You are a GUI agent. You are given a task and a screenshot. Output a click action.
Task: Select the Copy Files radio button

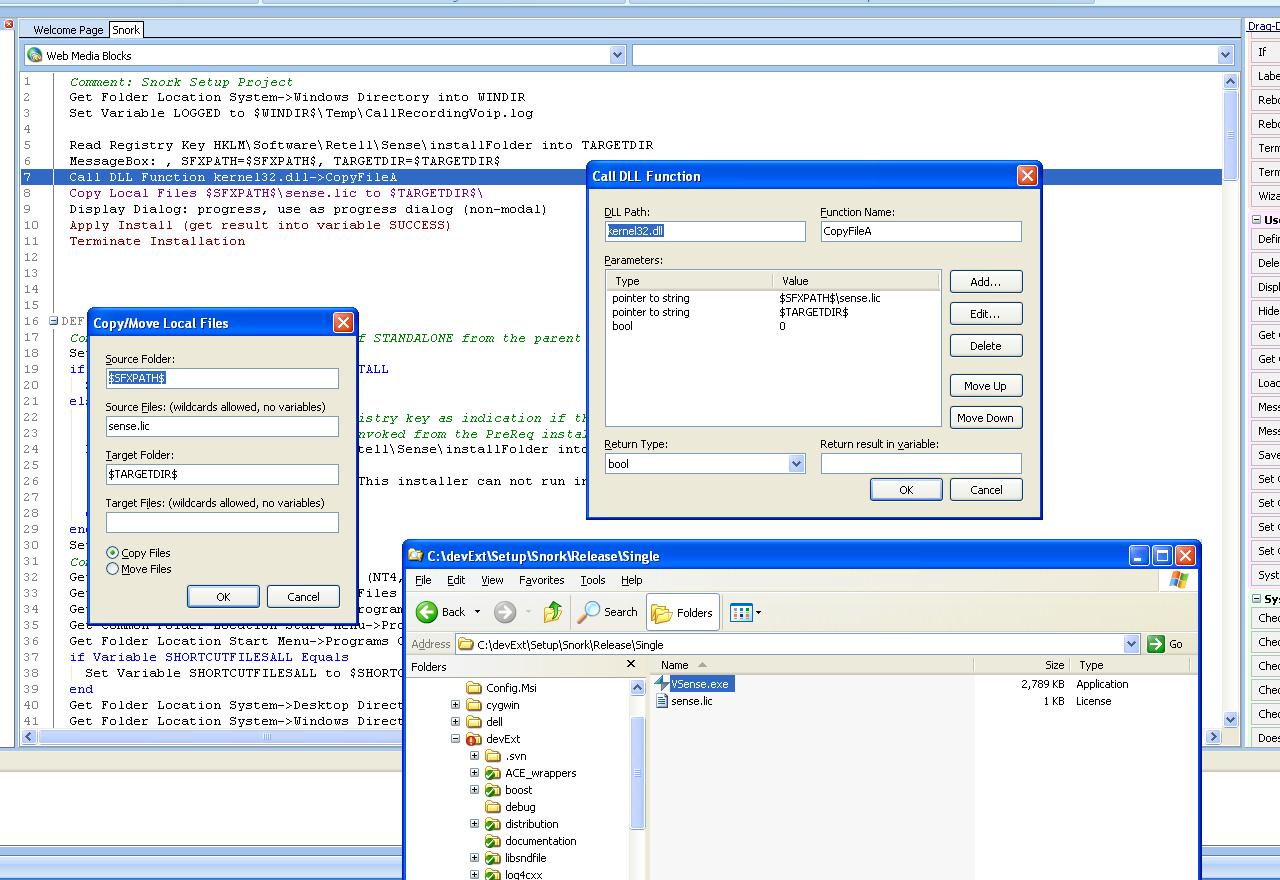point(113,553)
